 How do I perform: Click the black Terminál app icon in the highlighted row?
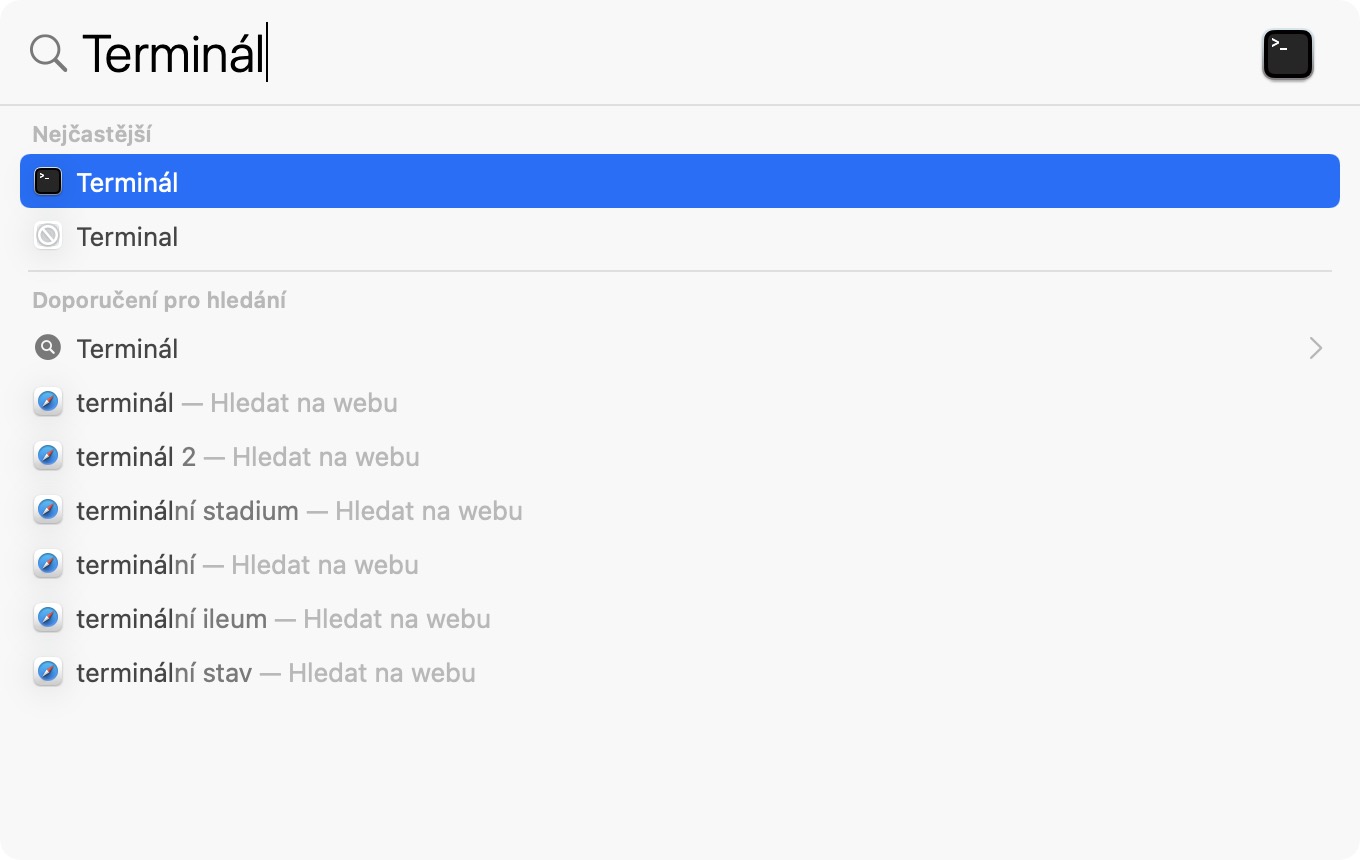click(x=48, y=182)
